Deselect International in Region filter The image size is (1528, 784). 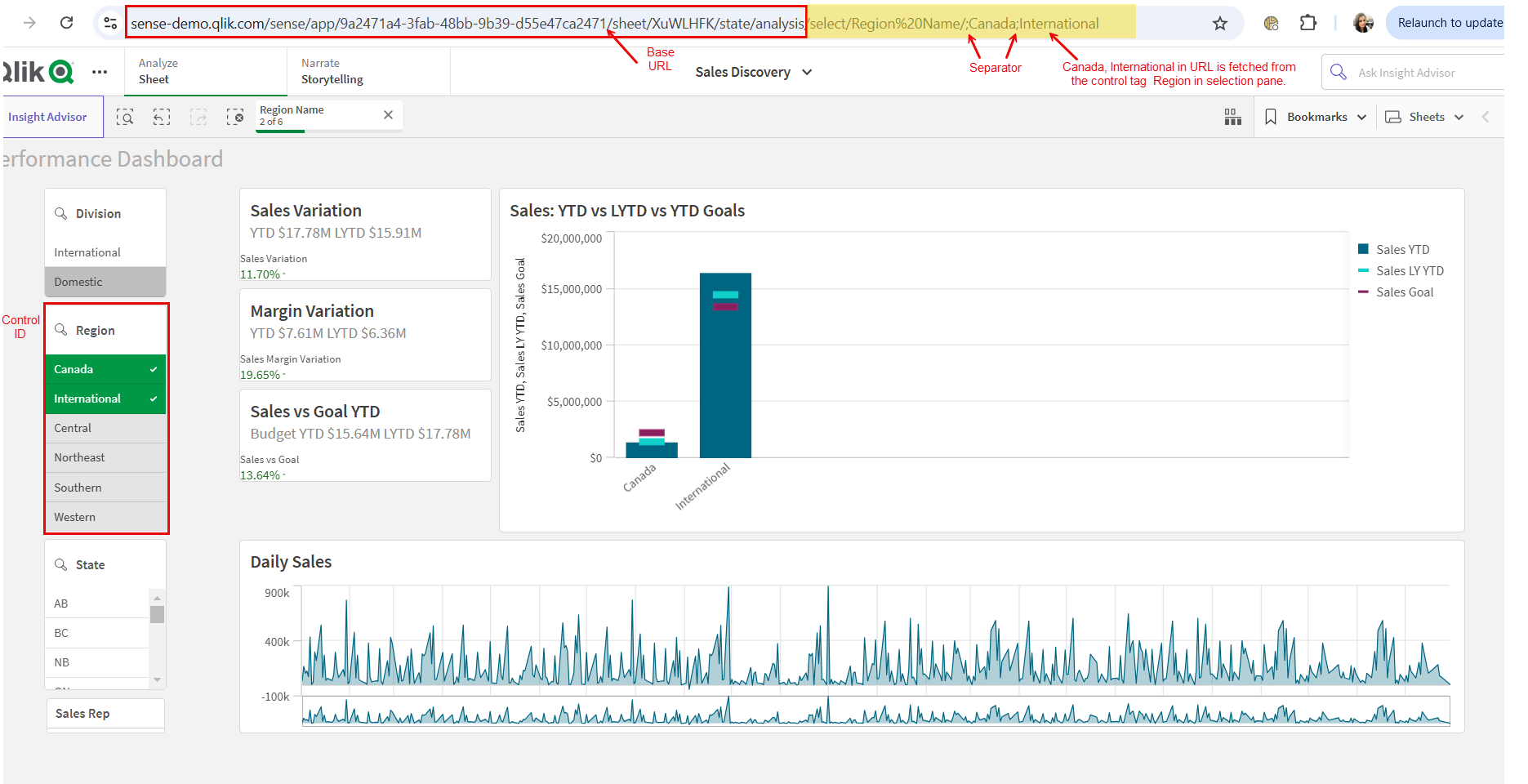[105, 399]
